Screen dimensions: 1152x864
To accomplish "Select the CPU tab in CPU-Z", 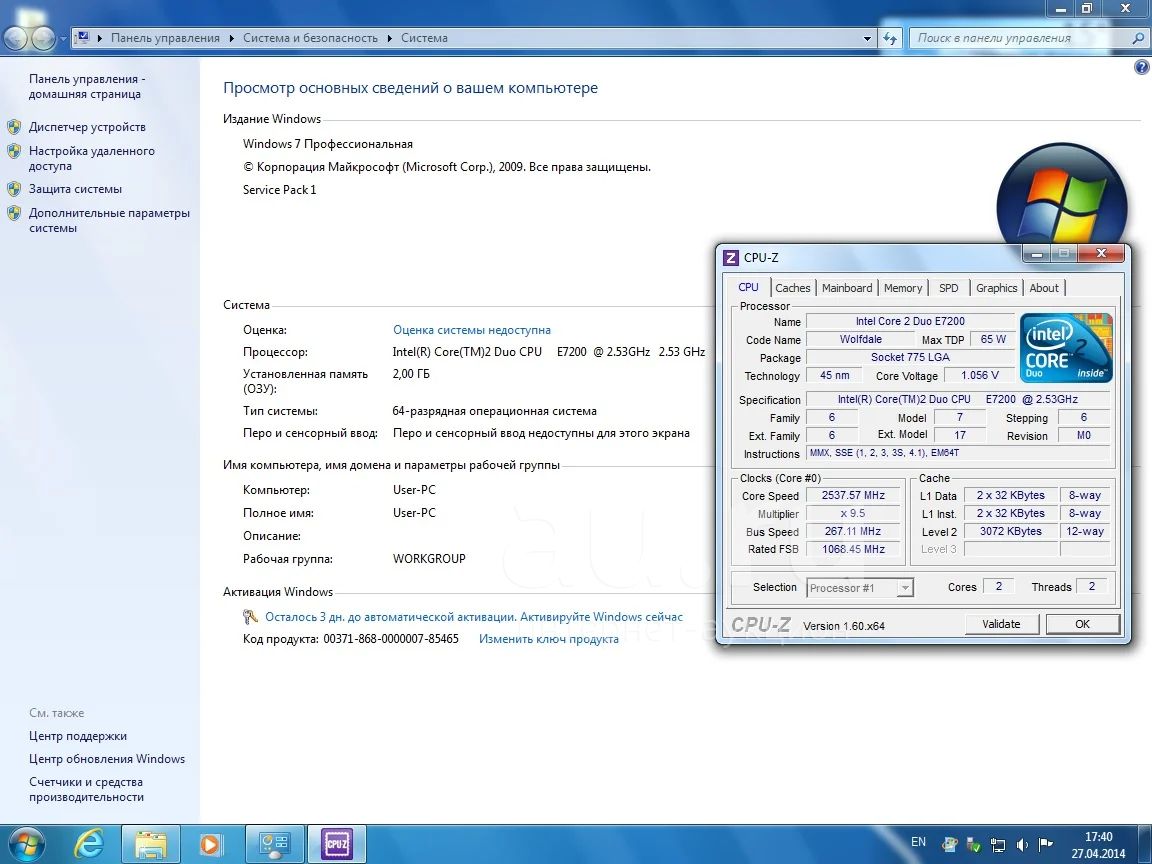I will coord(749,287).
